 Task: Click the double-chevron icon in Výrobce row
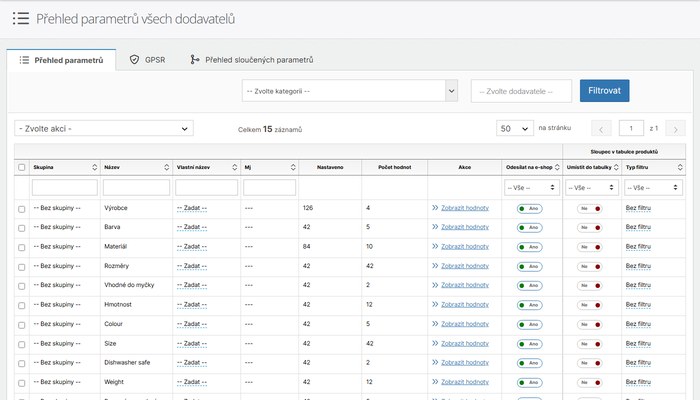coord(435,208)
